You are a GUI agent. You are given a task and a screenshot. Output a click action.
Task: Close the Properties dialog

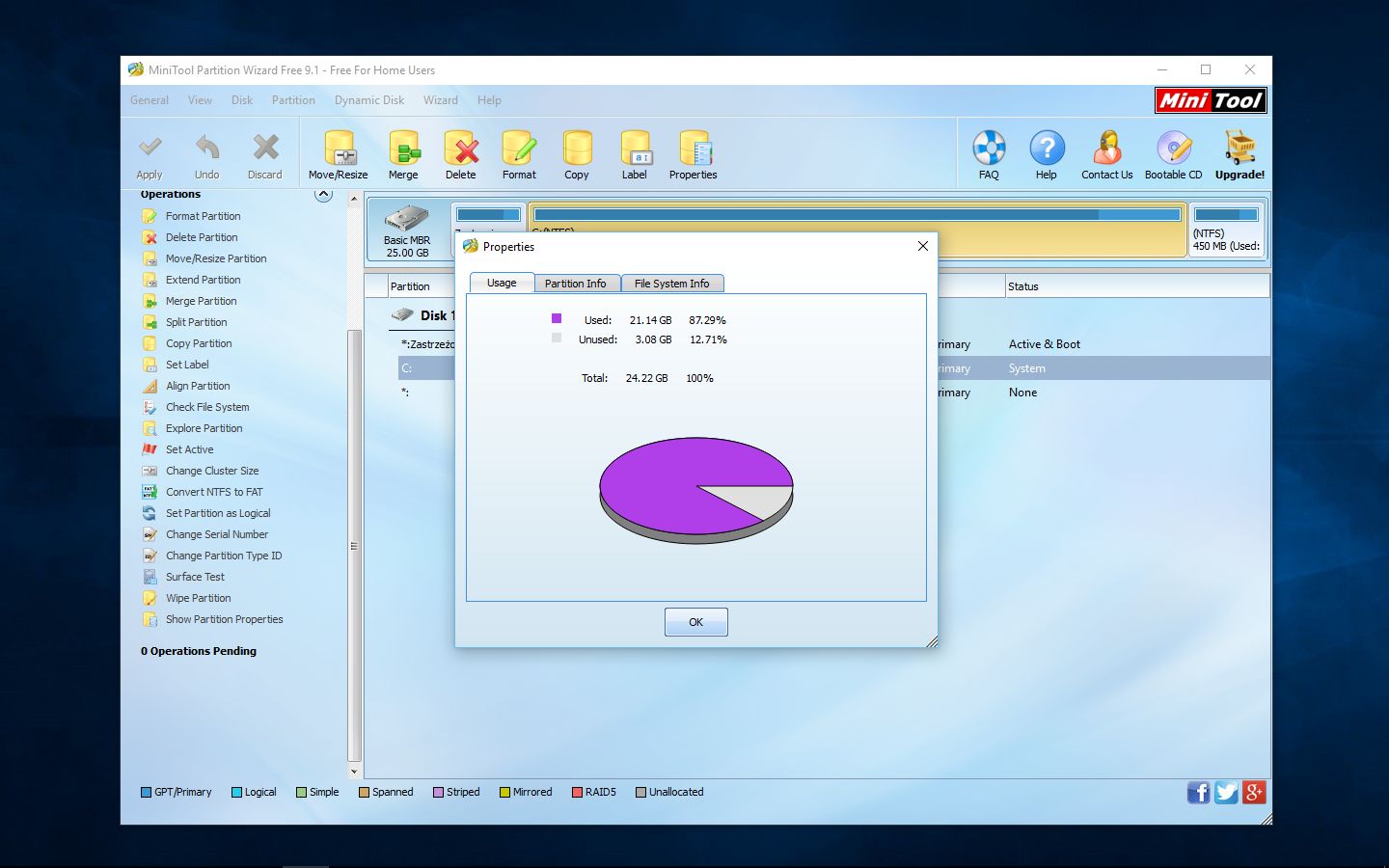(923, 246)
